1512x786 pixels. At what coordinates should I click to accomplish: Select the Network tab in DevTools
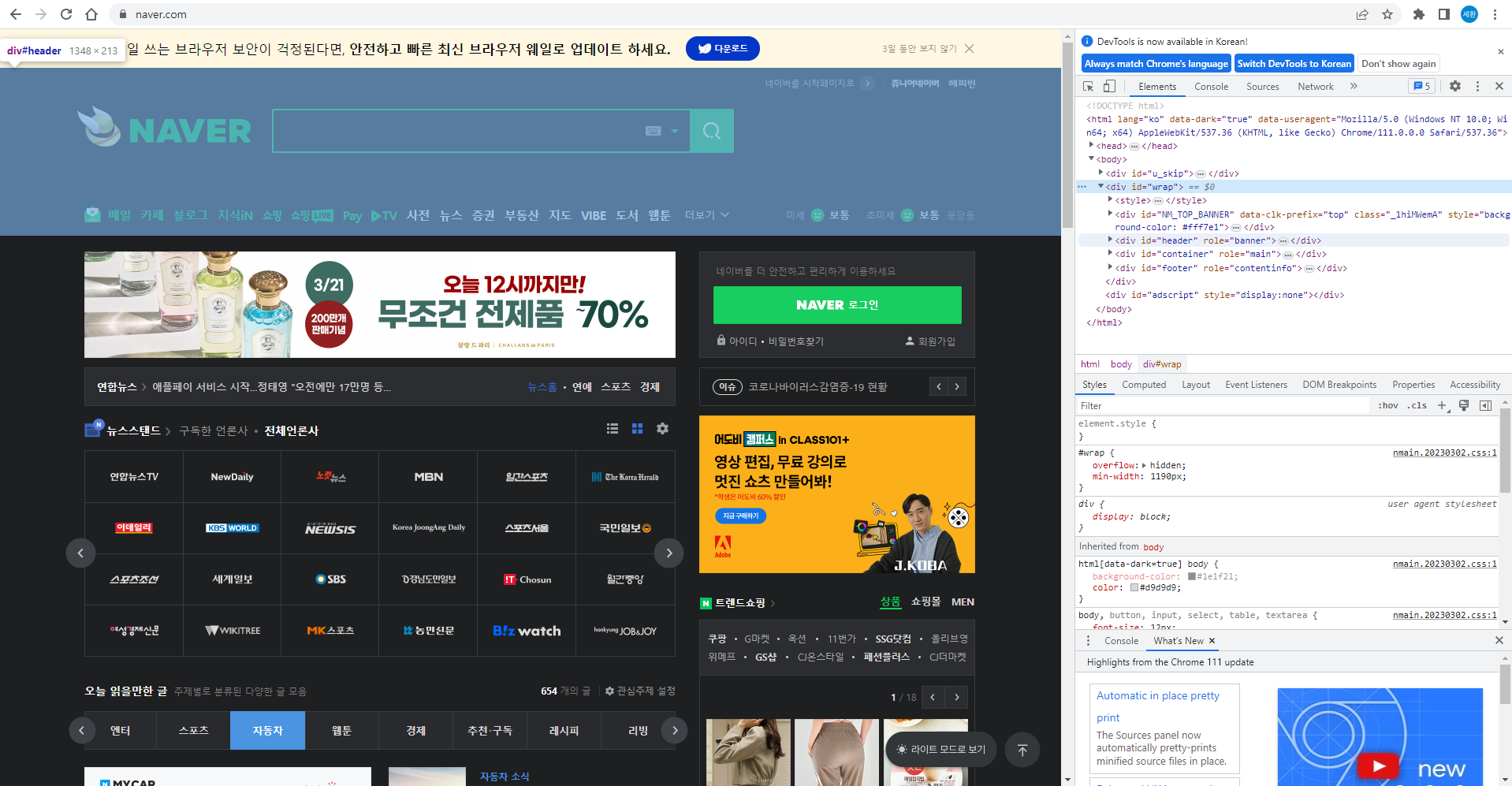tap(1316, 87)
